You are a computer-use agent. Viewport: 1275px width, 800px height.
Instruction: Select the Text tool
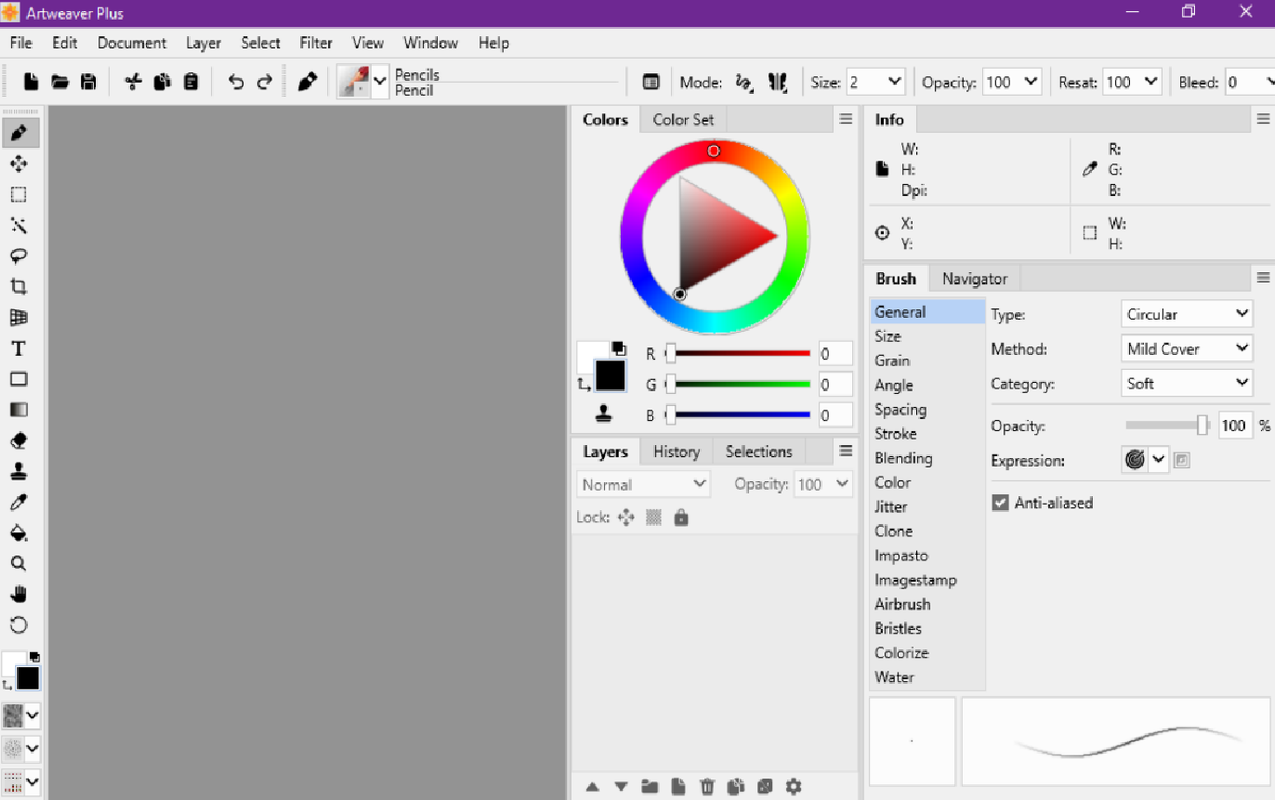(x=19, y=349)
